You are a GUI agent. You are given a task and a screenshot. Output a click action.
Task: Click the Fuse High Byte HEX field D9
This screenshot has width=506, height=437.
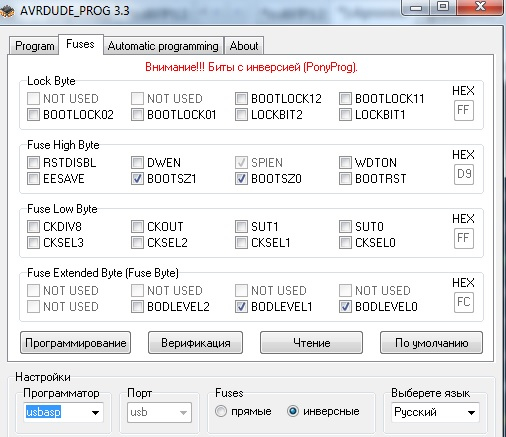[464, 174]
